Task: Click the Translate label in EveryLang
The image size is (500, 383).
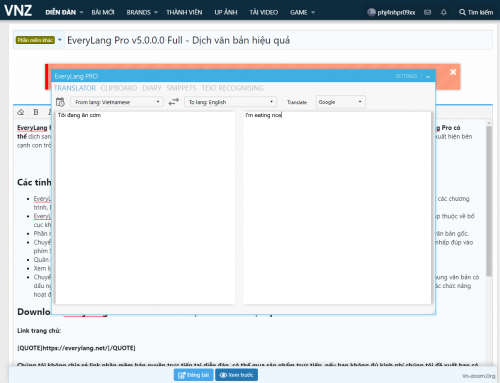Action: (297, 102)
